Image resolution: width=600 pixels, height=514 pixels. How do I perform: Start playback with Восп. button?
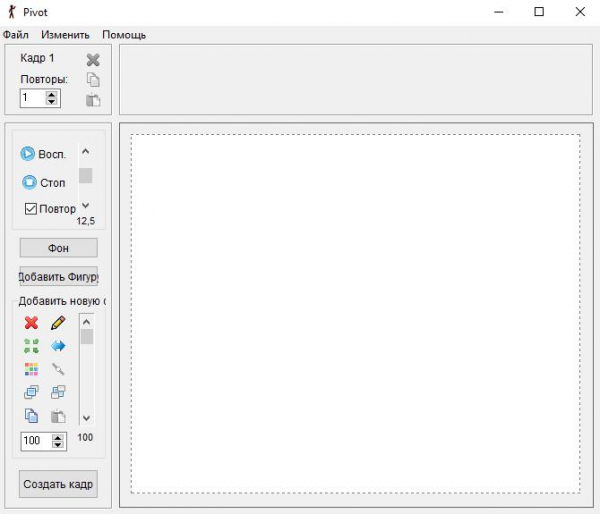43,154
